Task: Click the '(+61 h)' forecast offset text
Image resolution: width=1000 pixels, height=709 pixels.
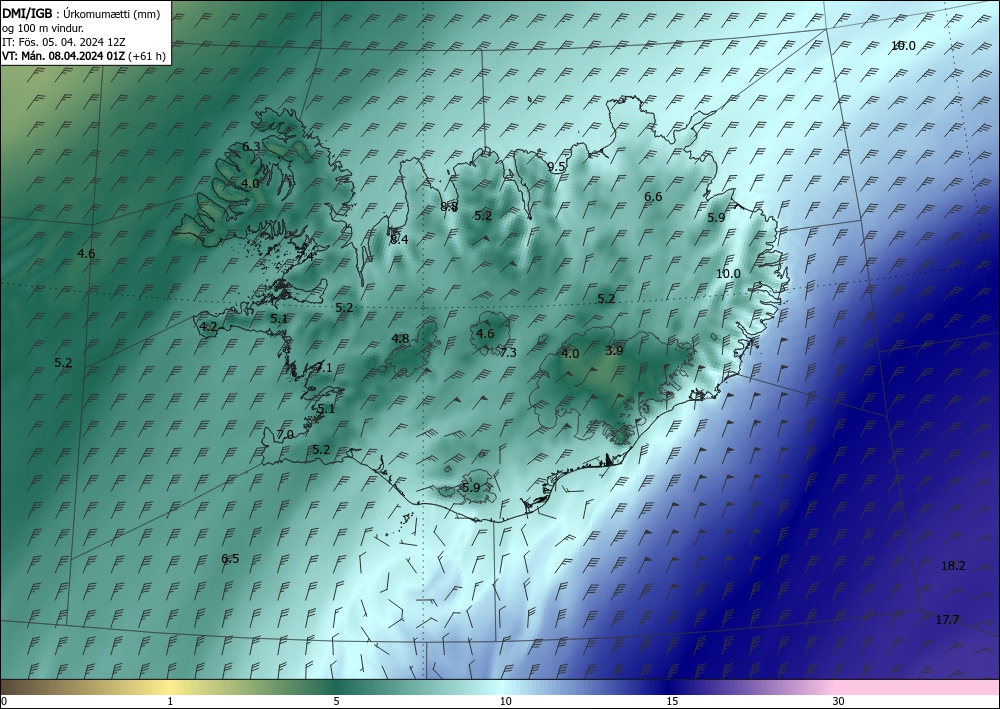Action: tap(147, 56)
